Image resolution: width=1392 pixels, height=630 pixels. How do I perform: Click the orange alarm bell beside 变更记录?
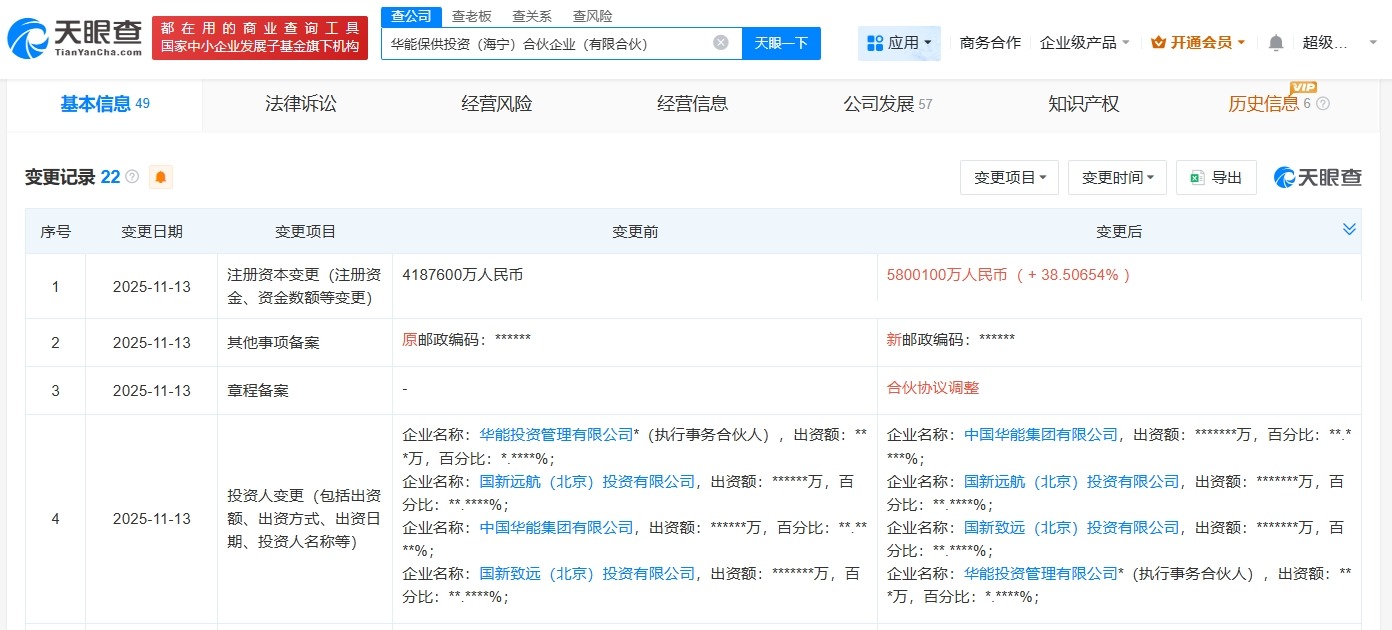159,177
